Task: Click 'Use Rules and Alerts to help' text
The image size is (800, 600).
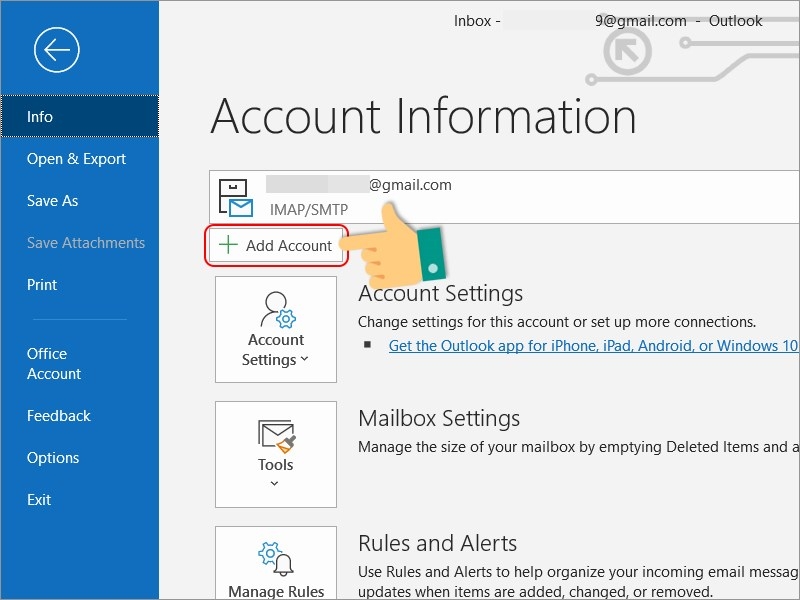Action: point(579,582)
